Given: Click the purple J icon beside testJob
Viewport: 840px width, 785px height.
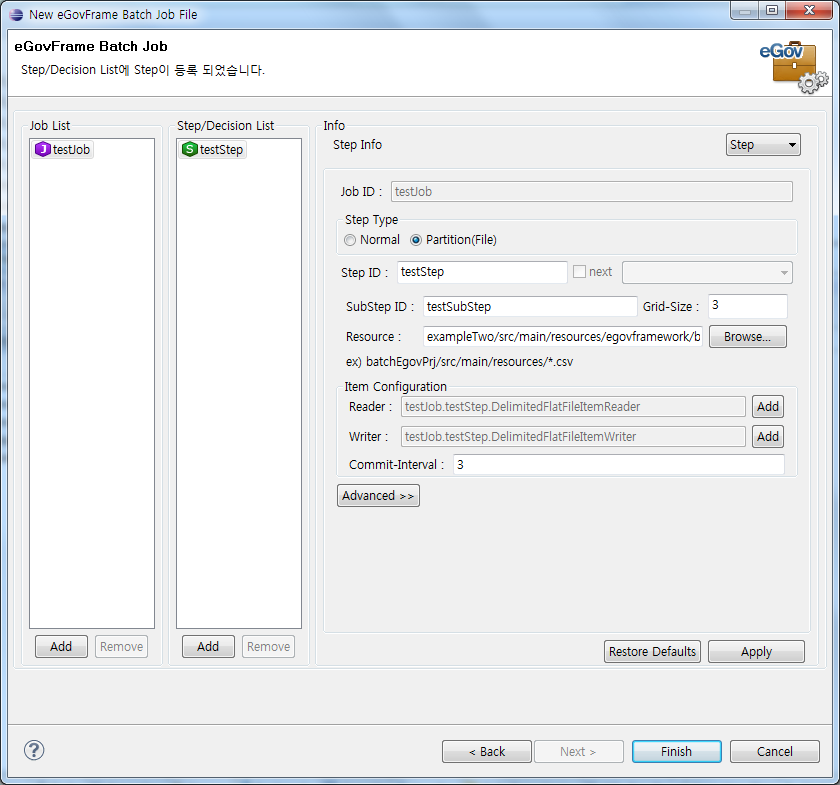Looking at the screenshot, I should click(42, 149).
